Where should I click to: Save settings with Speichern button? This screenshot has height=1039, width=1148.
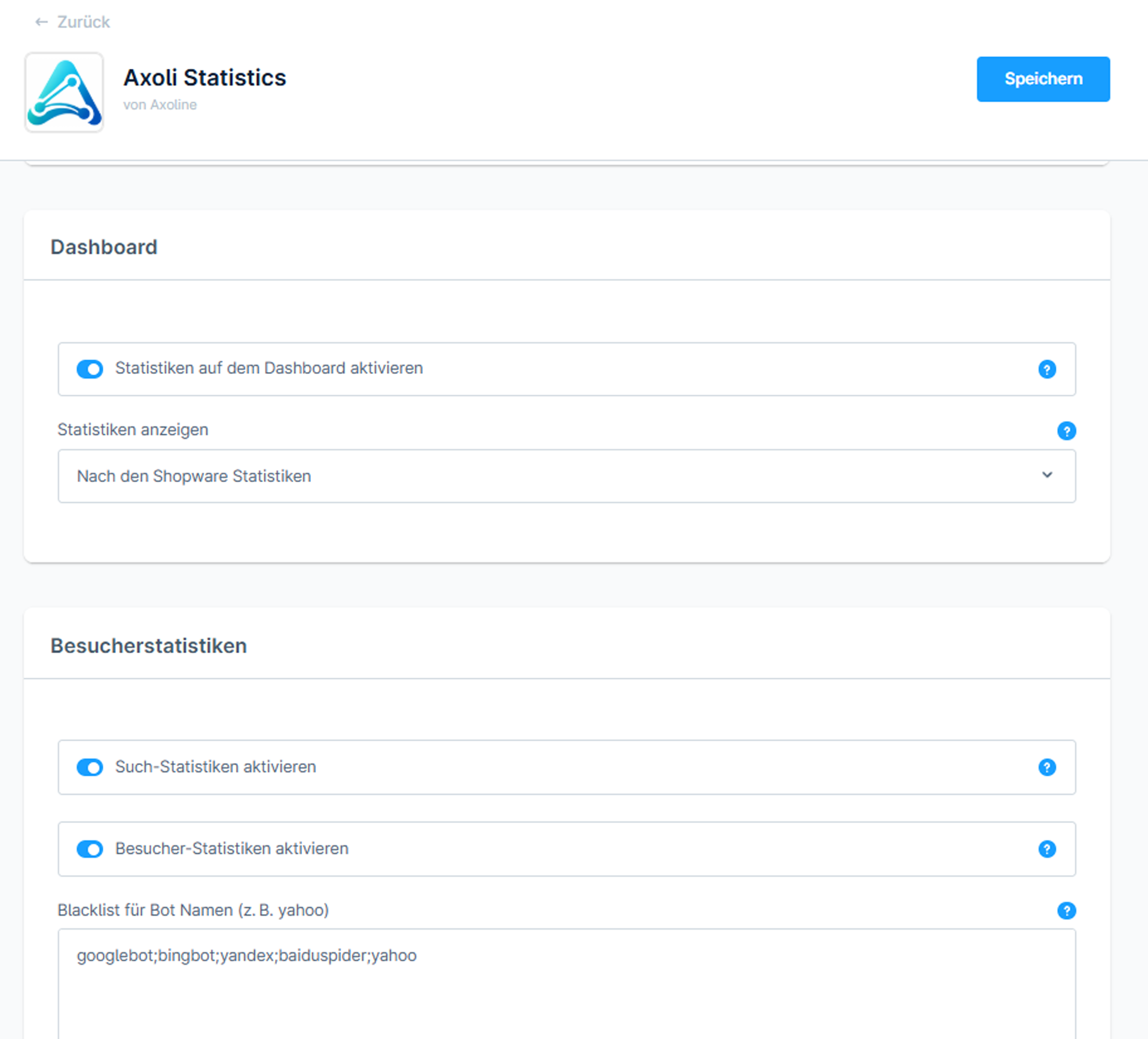[x=1043, y=79]
